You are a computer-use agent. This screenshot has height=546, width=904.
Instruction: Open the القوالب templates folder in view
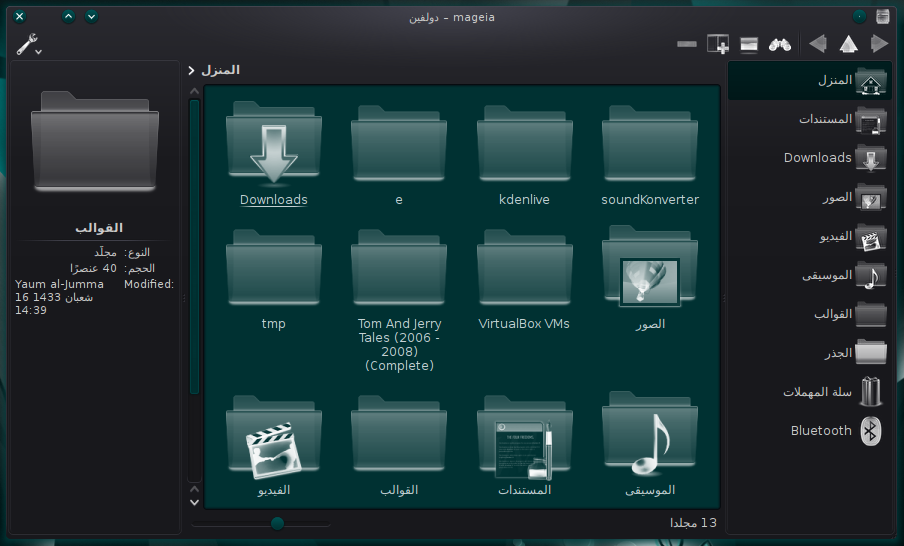point(399,445)
